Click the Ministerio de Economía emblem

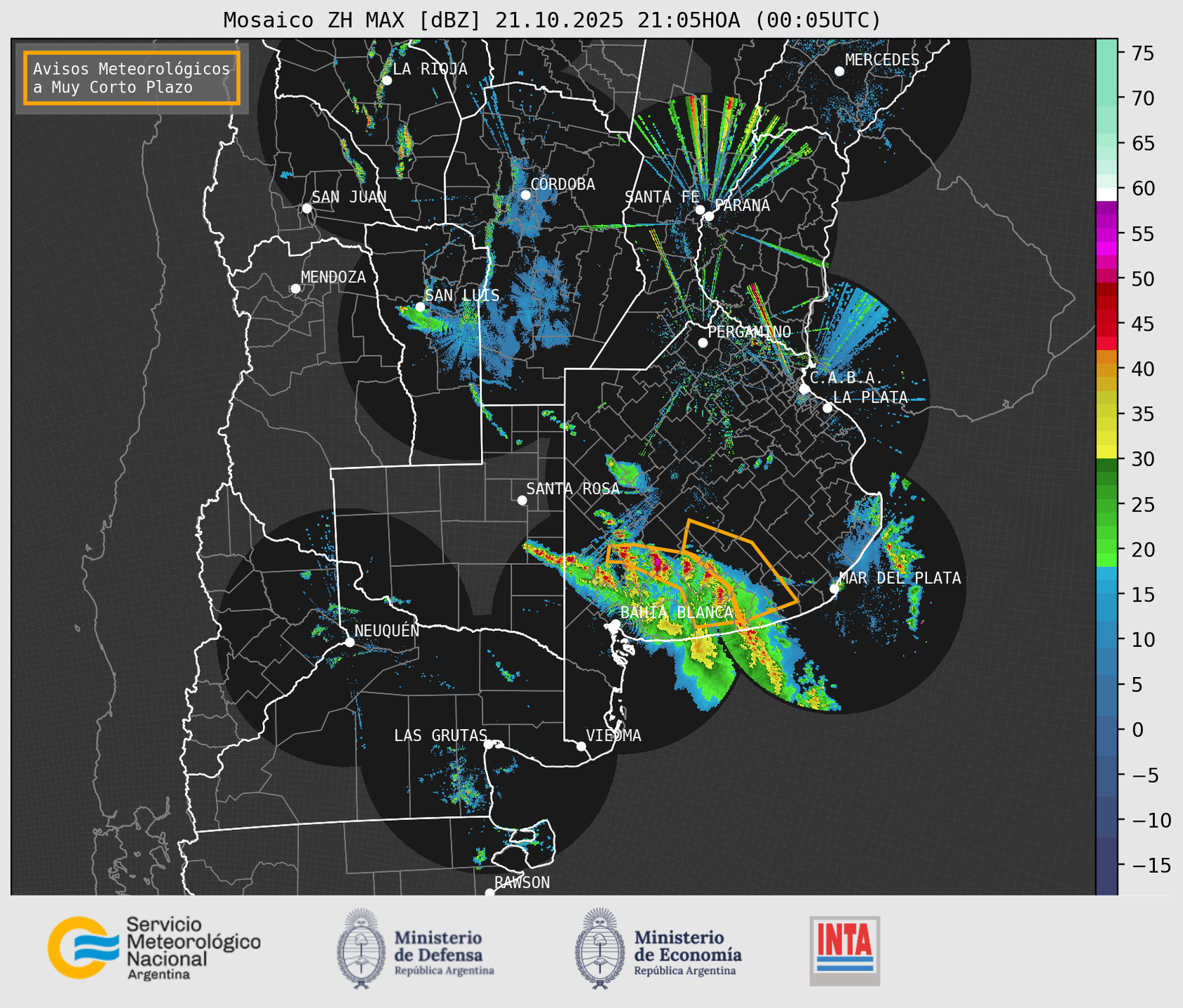pyautogui.click(x=599, y=948)
